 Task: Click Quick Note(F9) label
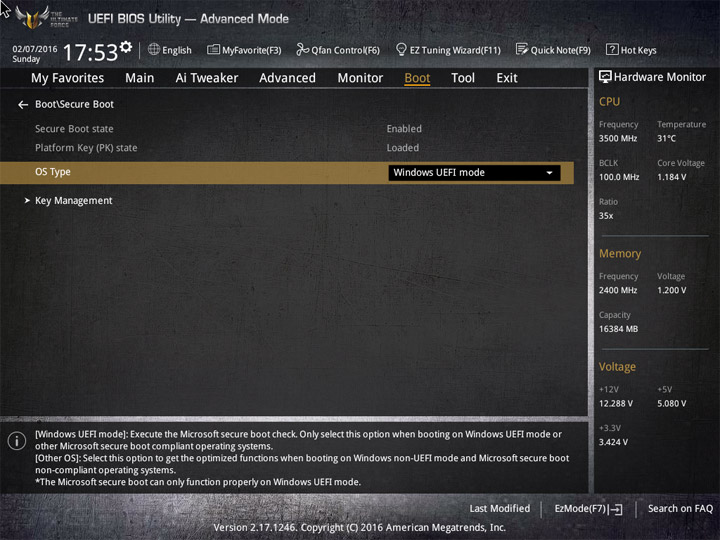tap(561, 50)
